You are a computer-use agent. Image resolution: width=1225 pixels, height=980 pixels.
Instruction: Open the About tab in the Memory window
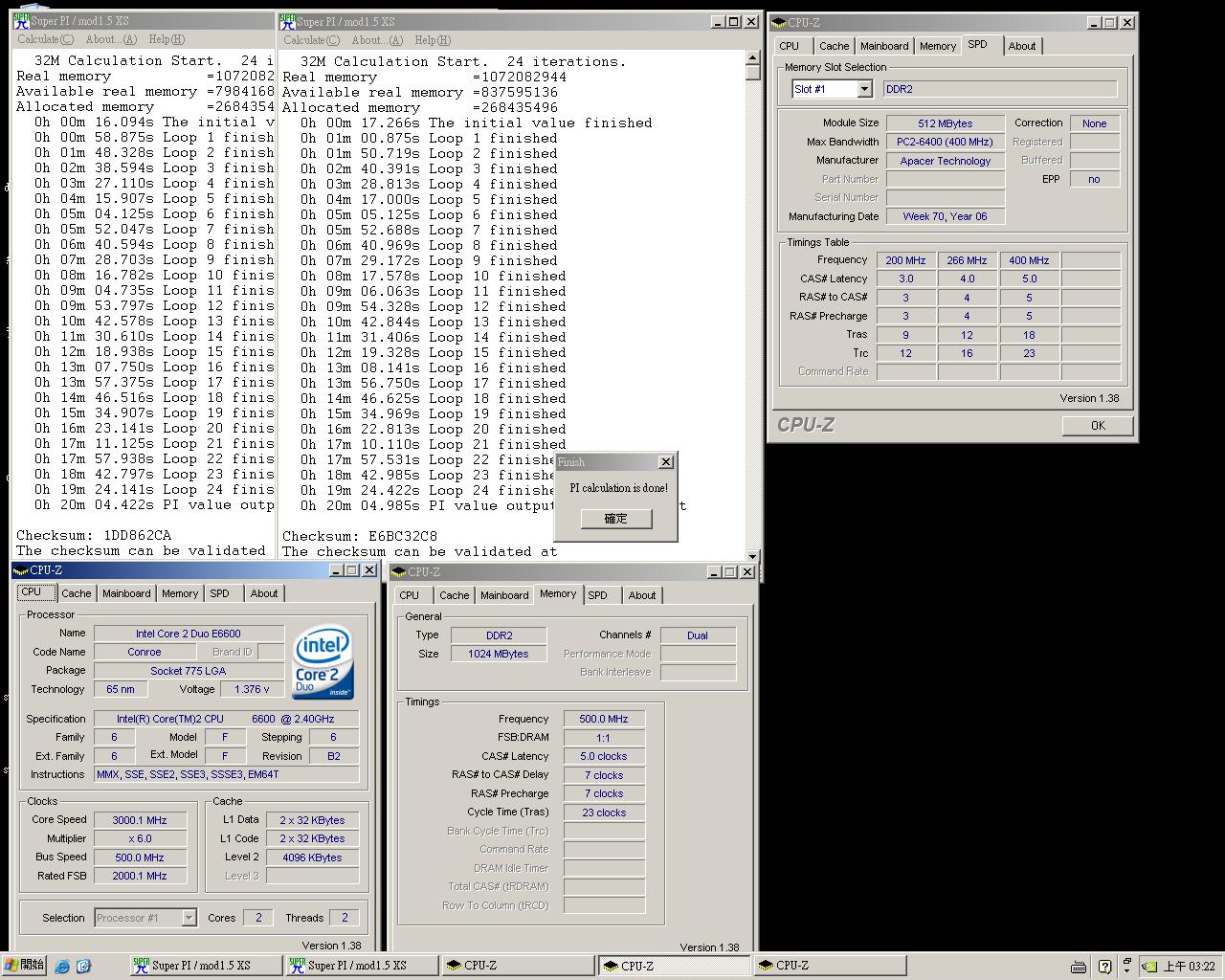641,595
